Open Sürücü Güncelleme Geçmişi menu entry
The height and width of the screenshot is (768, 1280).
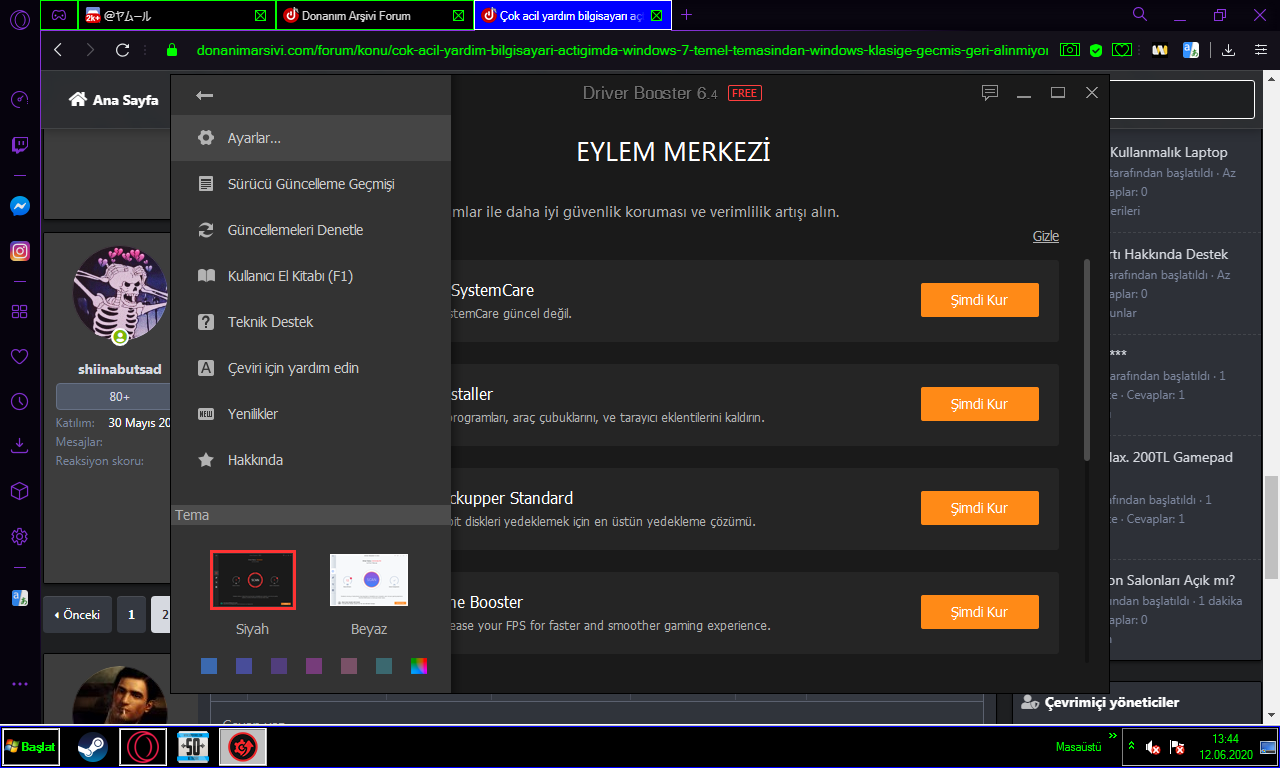311,184
